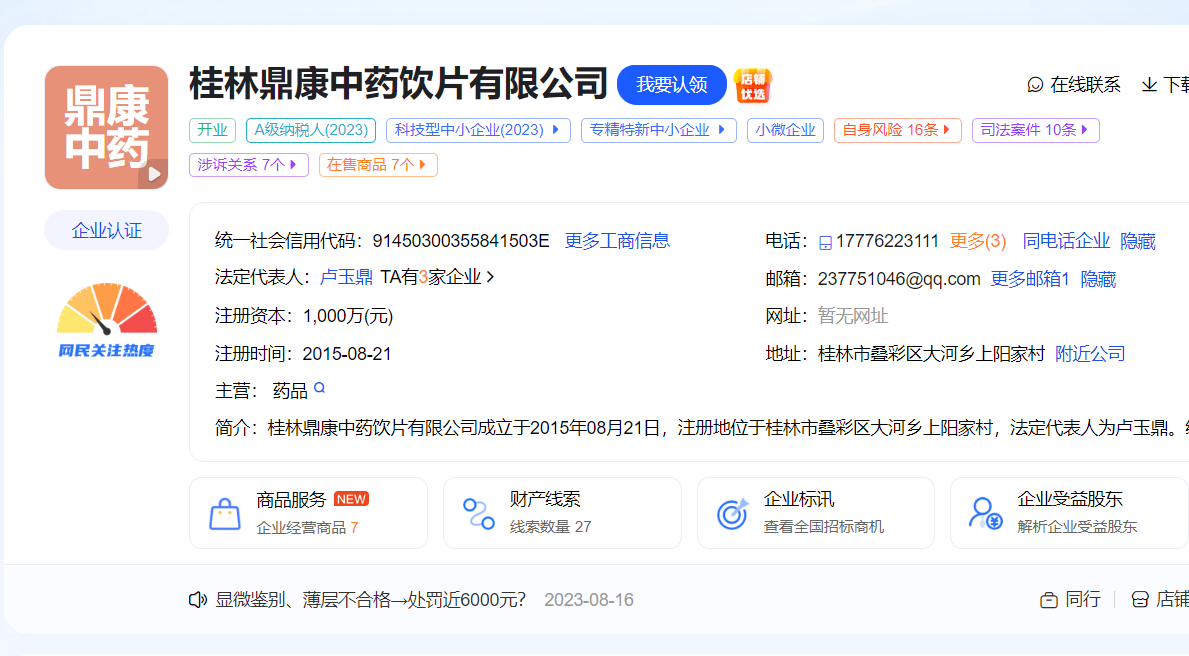Click the 解析企业受益股东 text
Screen dimensions: 1189x656
[1078, 527]
